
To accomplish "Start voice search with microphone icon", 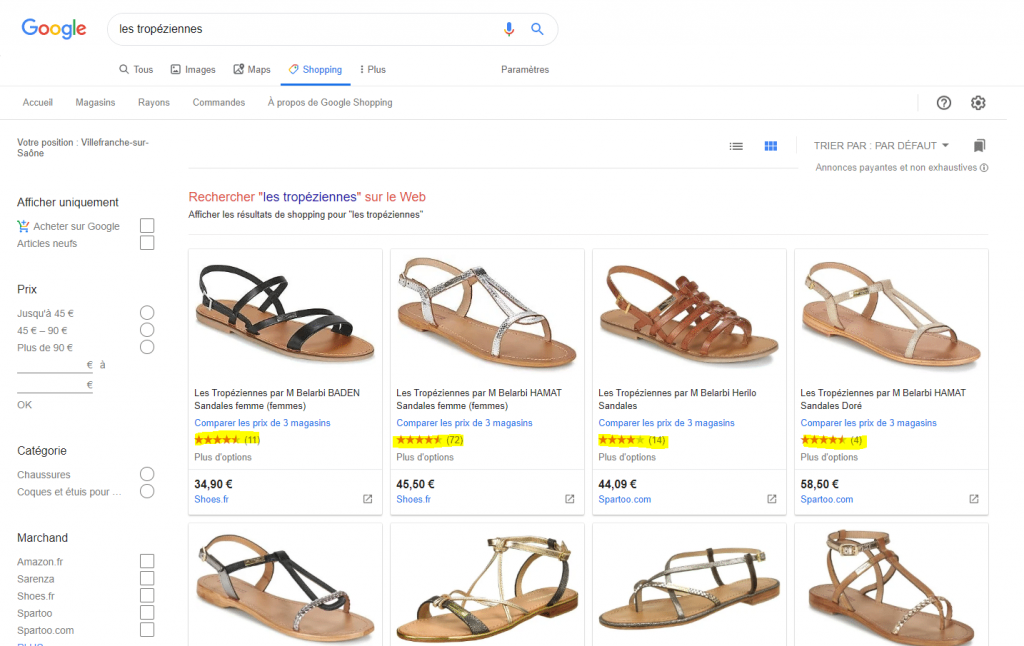I will 509,29.
